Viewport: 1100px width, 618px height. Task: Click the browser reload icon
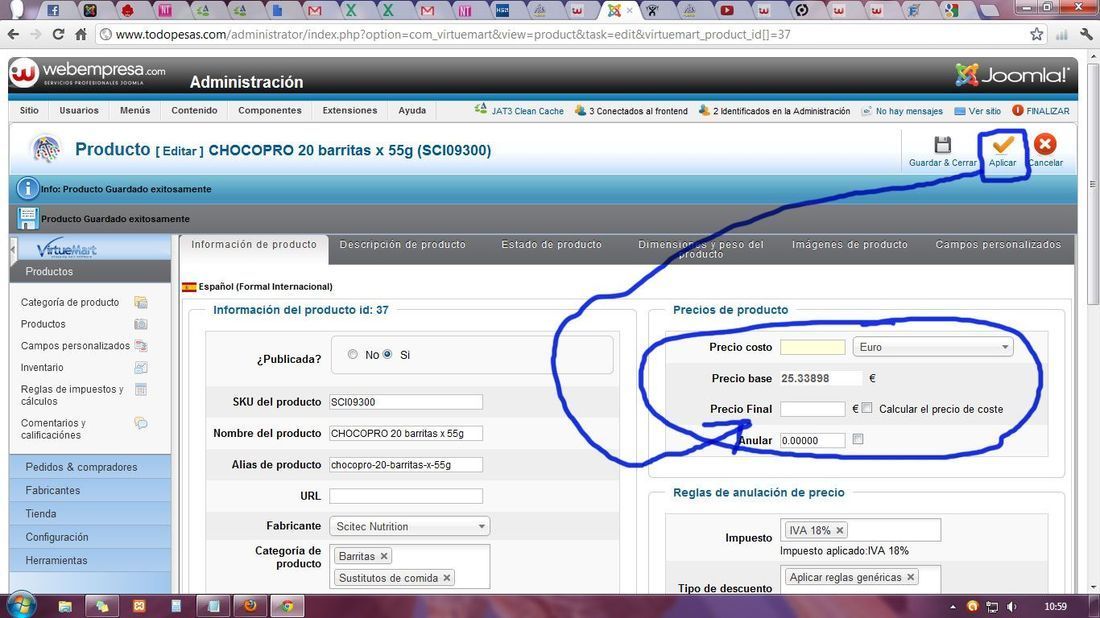pos(58,34)
